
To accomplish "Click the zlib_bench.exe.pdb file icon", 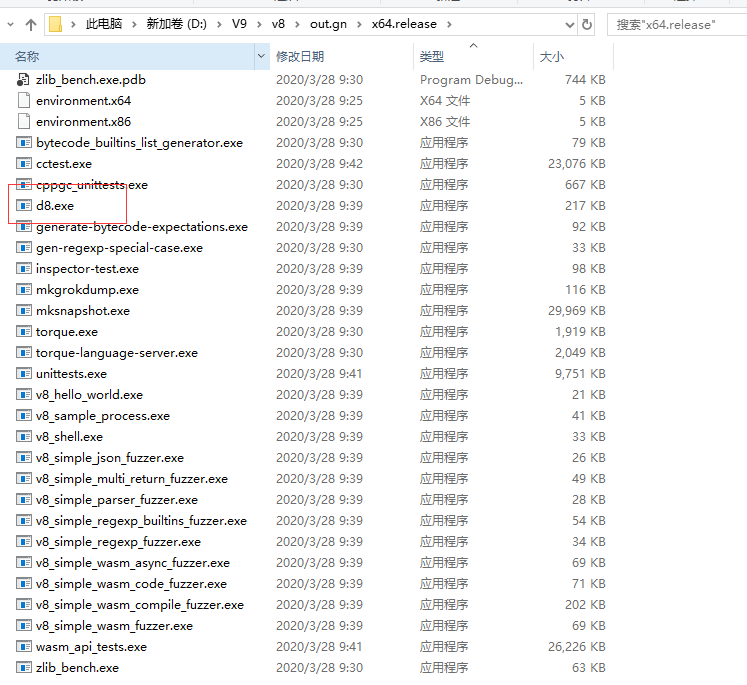I will [x=24, y=80].
